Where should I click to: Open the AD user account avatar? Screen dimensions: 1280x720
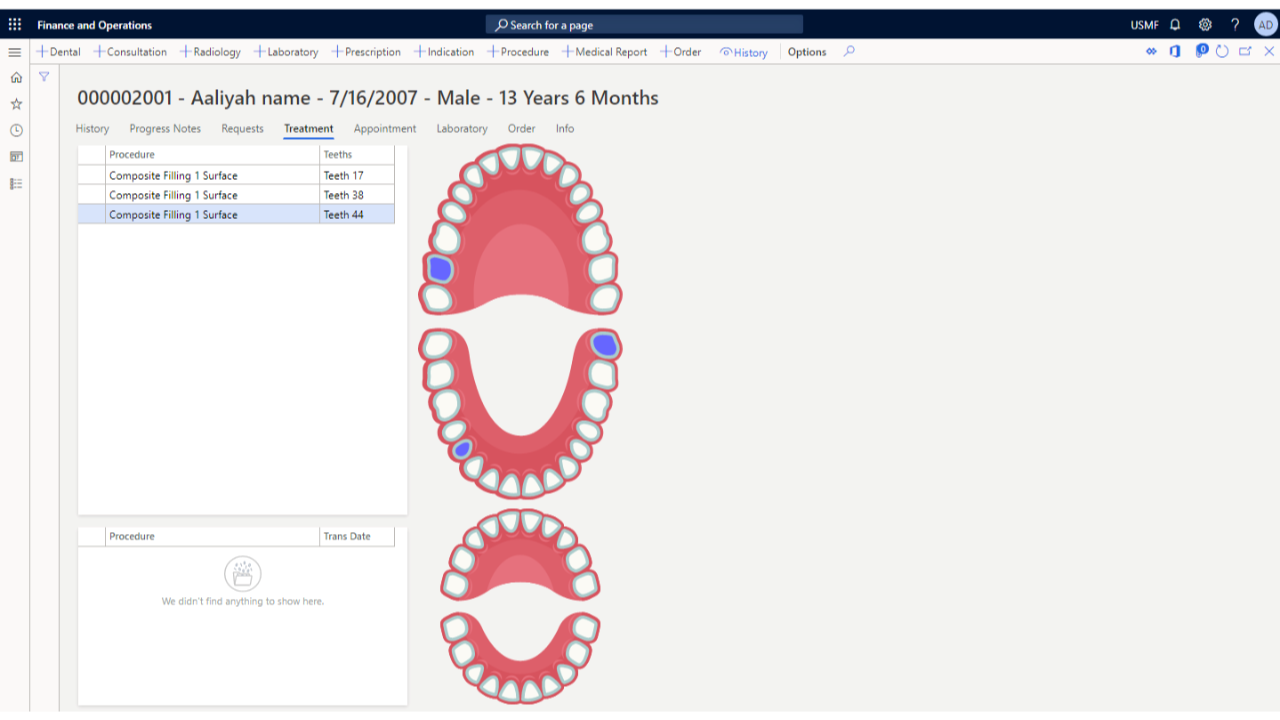pos(1266,25)
